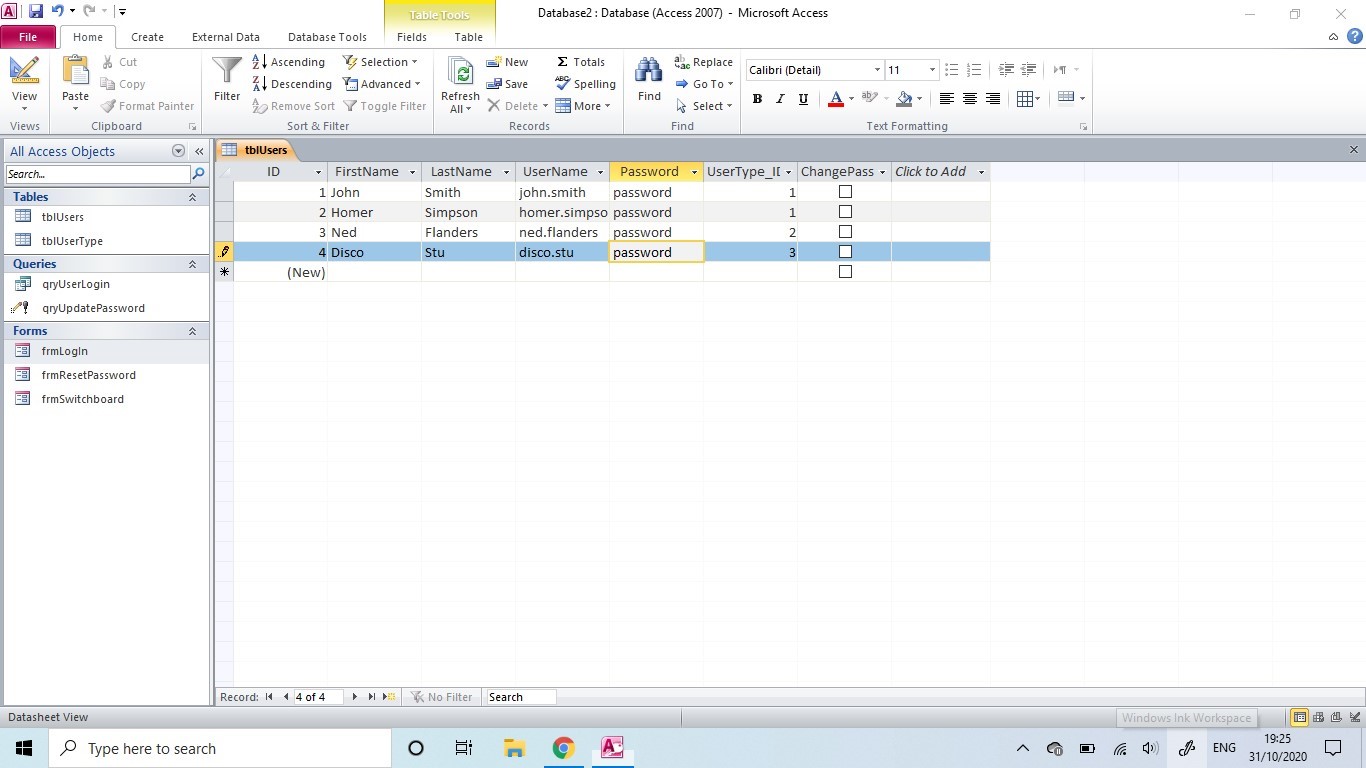Go to first record navigation icon
Image resolution: width=1366 pixels, height=768 pixels.
click(x=269, y=697)
